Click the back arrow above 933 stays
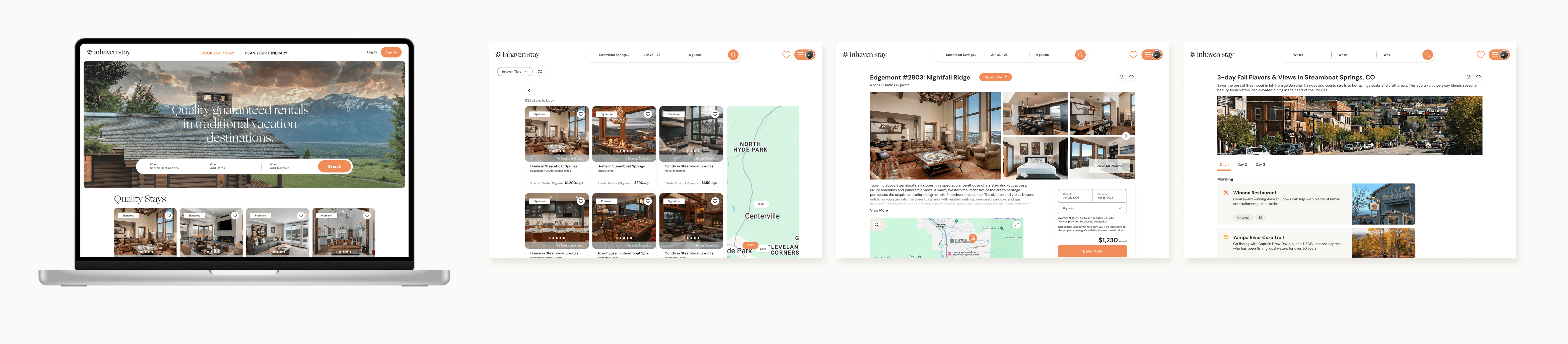 (x=529, y=91)
